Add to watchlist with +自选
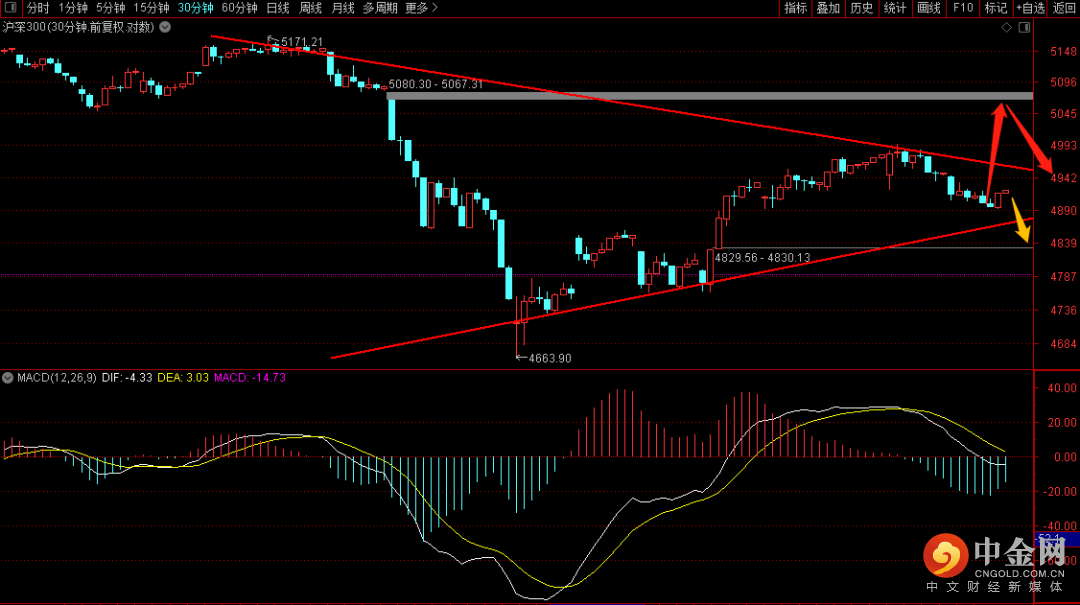Screen dimensions: 1080x605 pyautogui.click(x=1030, y=8)
